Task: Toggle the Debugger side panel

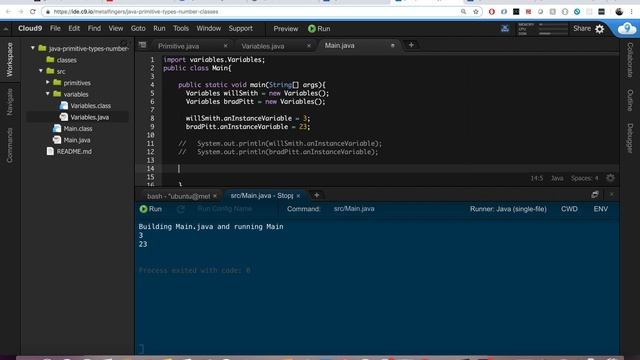Action: (630, 138)
